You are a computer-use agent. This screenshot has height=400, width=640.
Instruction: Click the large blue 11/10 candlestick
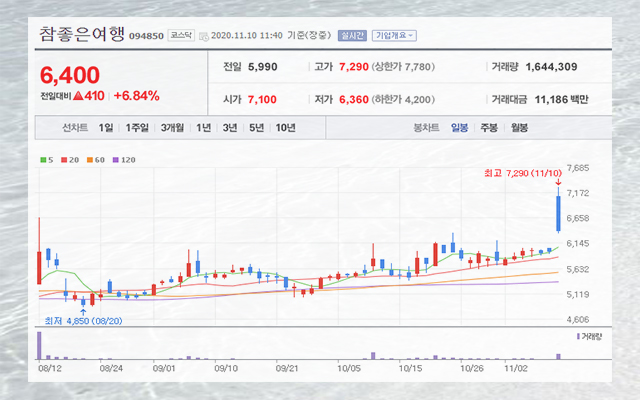558,213
